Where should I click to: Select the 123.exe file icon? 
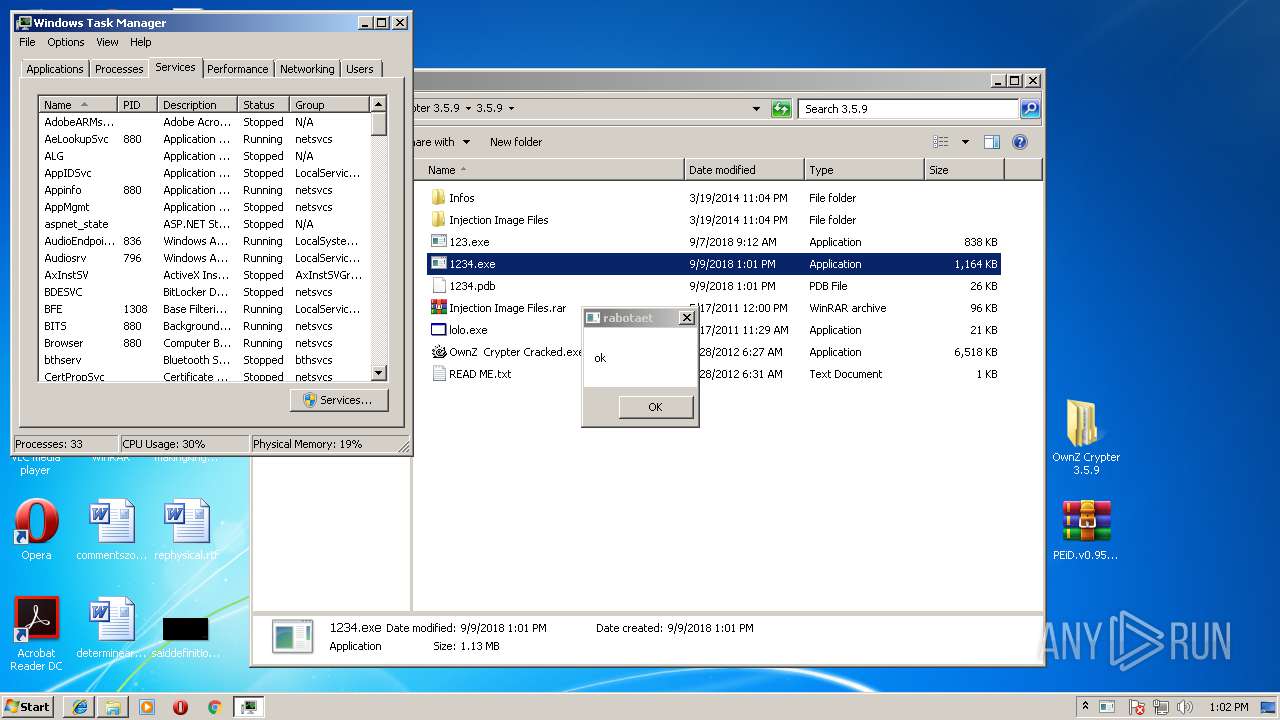click(438, 242)
